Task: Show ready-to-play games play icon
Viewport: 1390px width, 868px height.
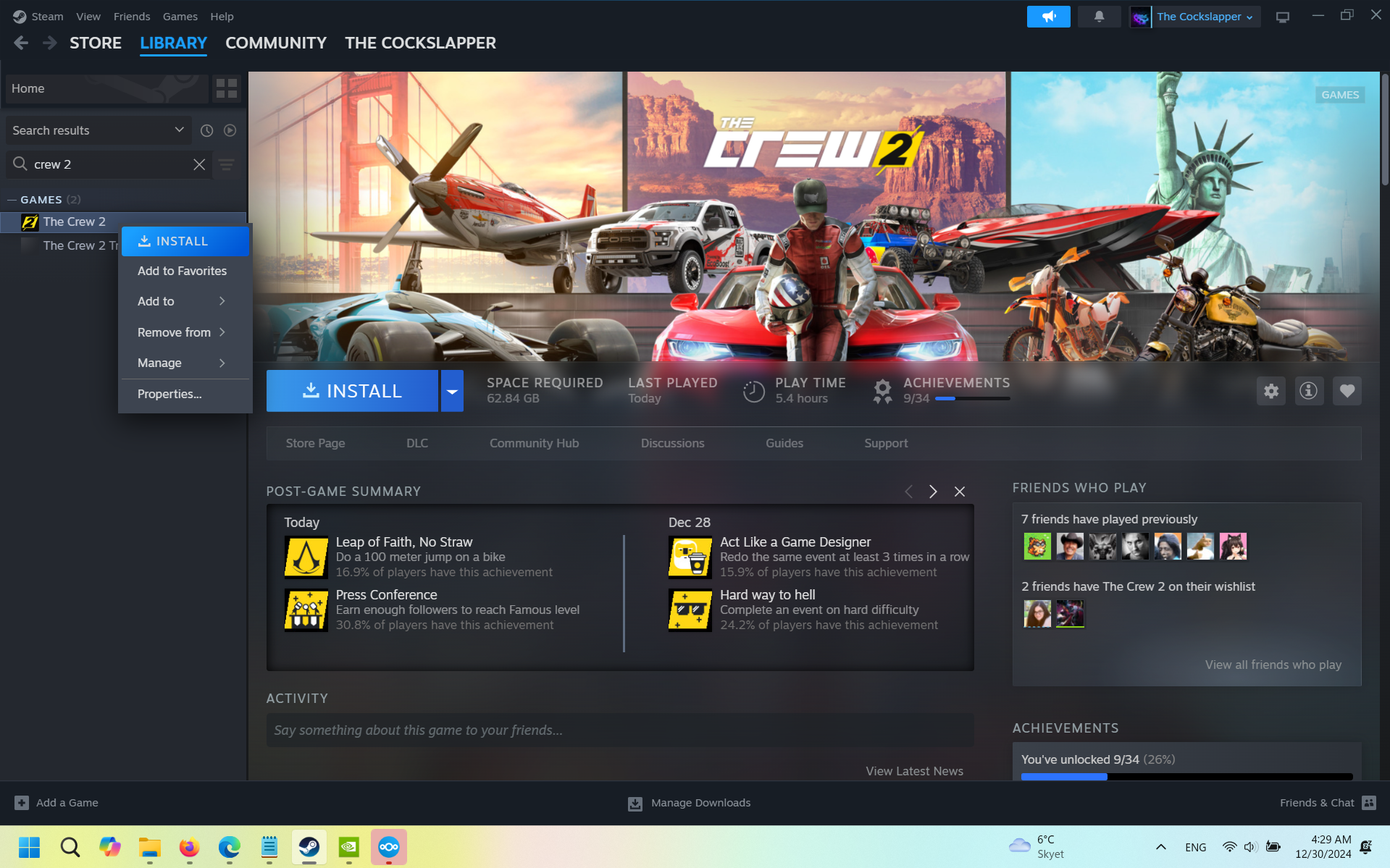Action: (x=230, y=130)
